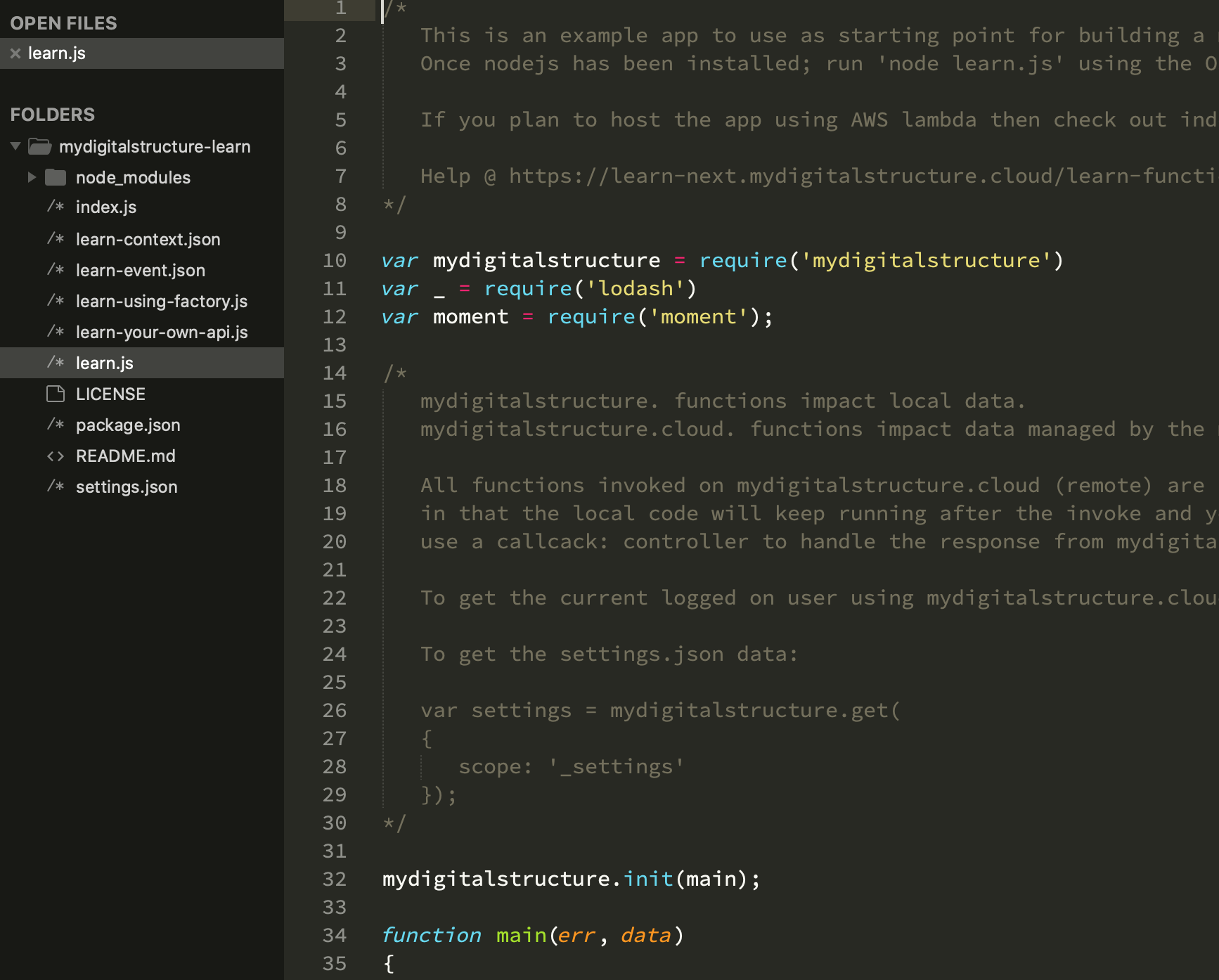Image resolution: width=1219 pixels, height=980 pixels.
Task: Click the node_modules folder icon
Action: pos(56,177)
